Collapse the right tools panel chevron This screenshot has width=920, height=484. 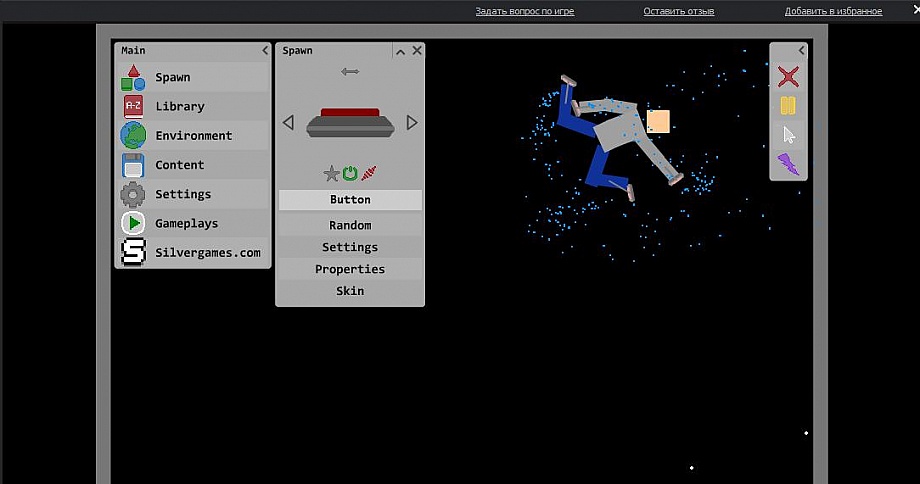coord(801,50)
